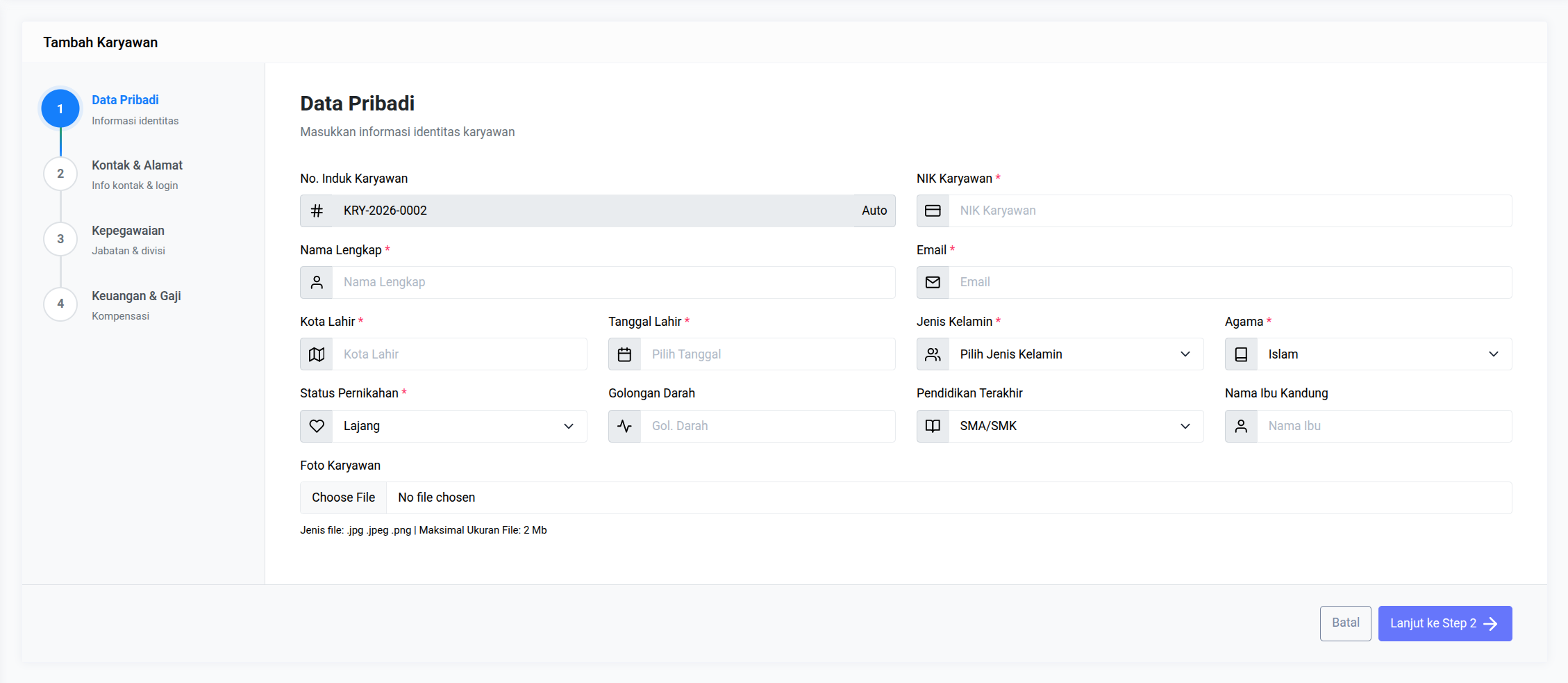The image size is (1568, 683).
Task: Click the open-book icon in Pendidikan Terakhir
Action: coord(933,426)
